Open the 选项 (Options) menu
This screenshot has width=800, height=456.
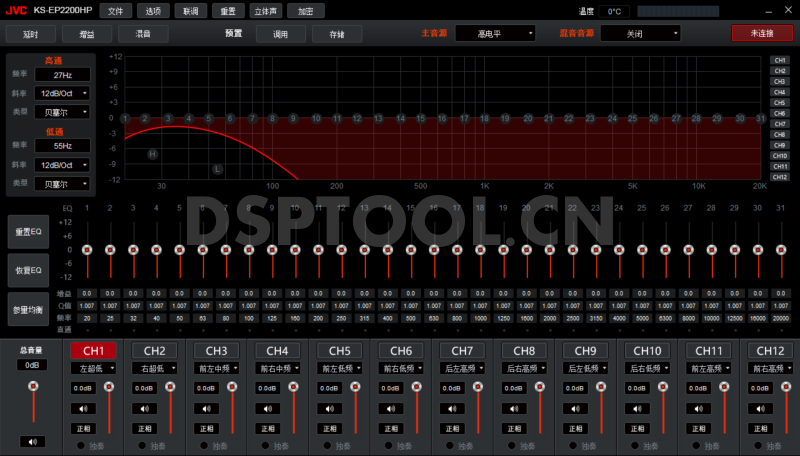pyautogui.click(x=152, y=10)
